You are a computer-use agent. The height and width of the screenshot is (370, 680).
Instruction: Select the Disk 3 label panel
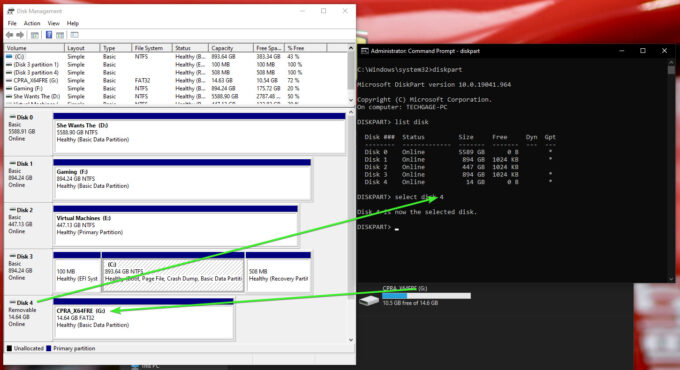[x=28, y=272]
